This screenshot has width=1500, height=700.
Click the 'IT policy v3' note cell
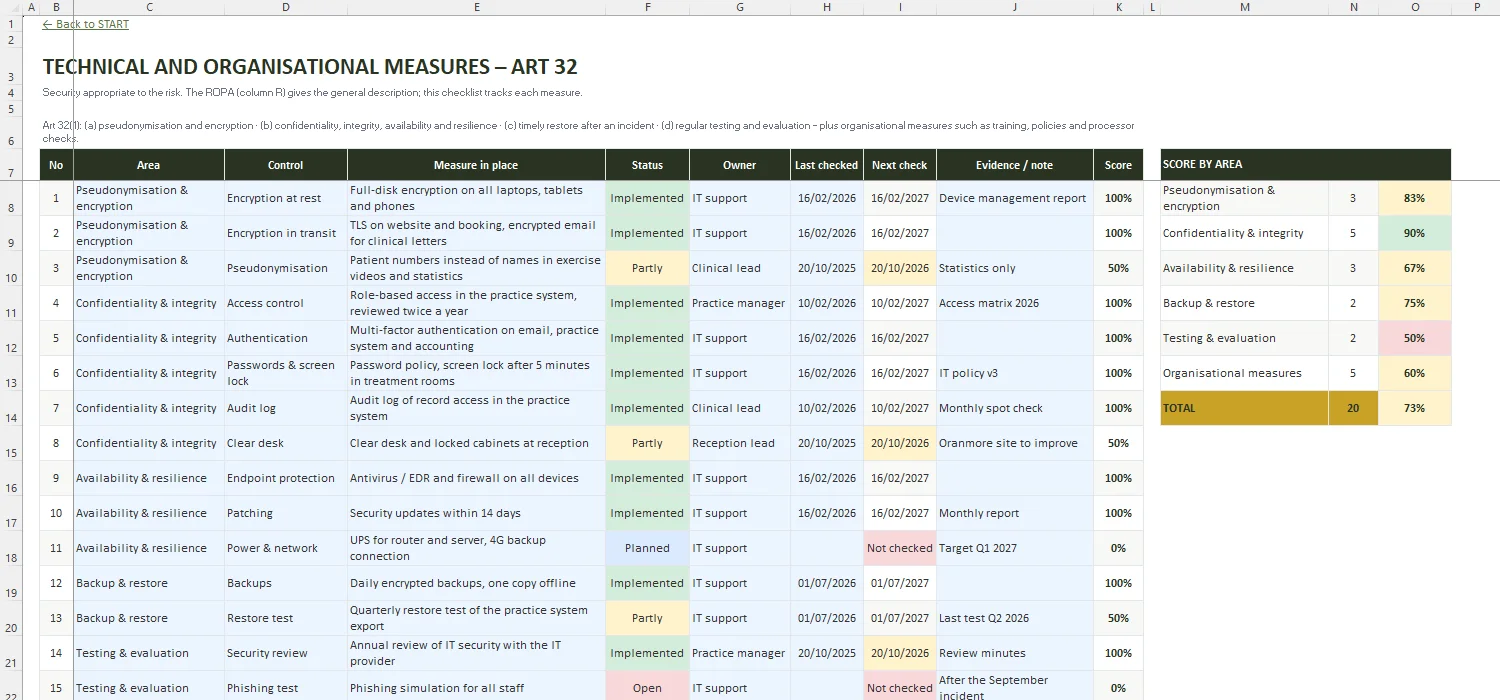[1014, 373]
